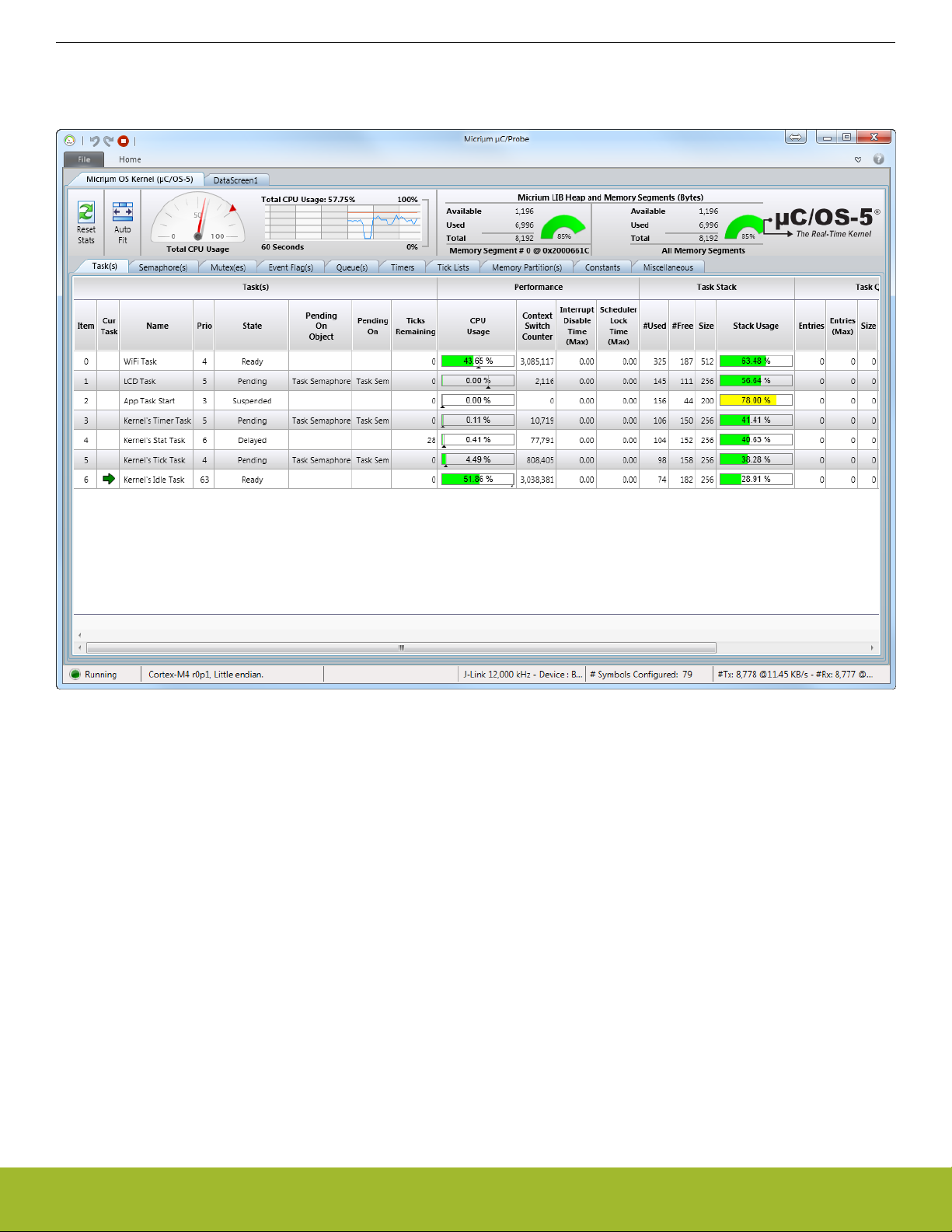This screenshot has width=952, height=1232.
Task: Click the right arrow of the horizontal scrollbar
Action: pyautogui.click(x=872, y=647)
